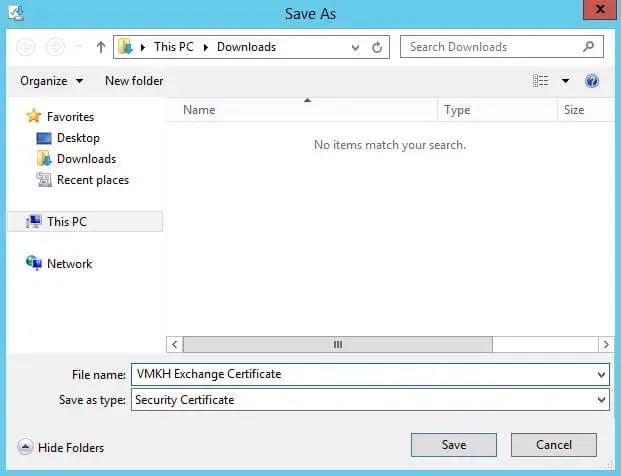The image size is (621, 476).
Task: Click the Hide Folders collapse arrow icon
Action: tap(25, 447)
